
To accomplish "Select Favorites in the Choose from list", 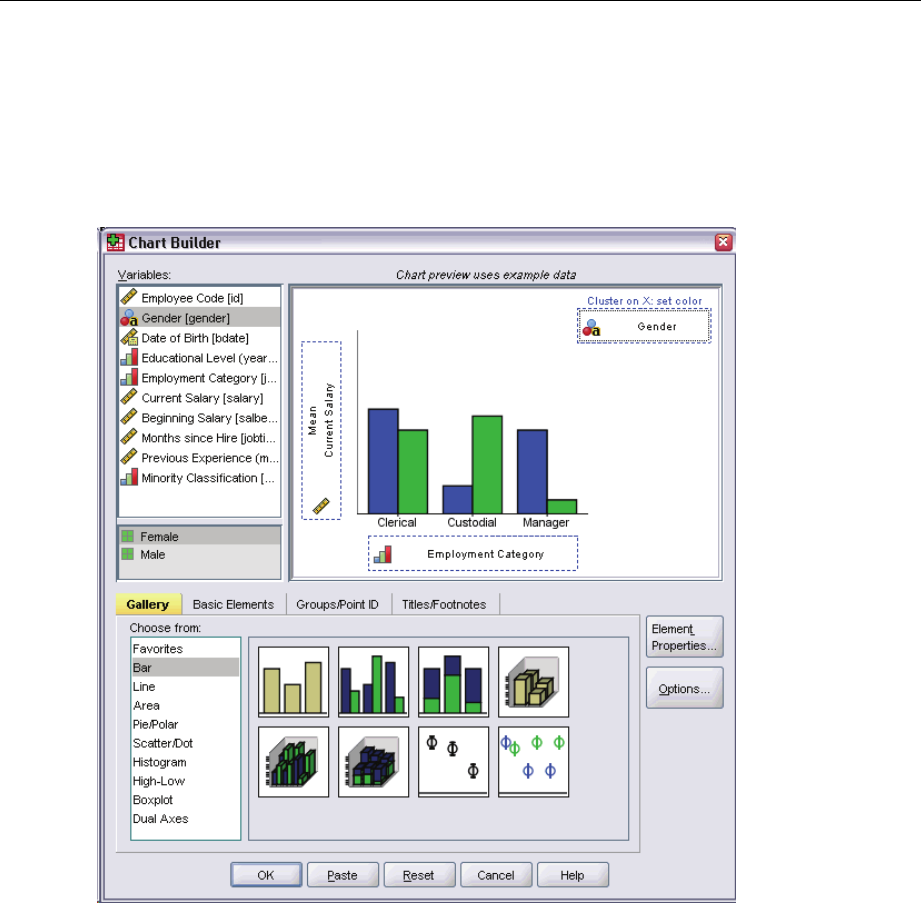I will point(185,649).
